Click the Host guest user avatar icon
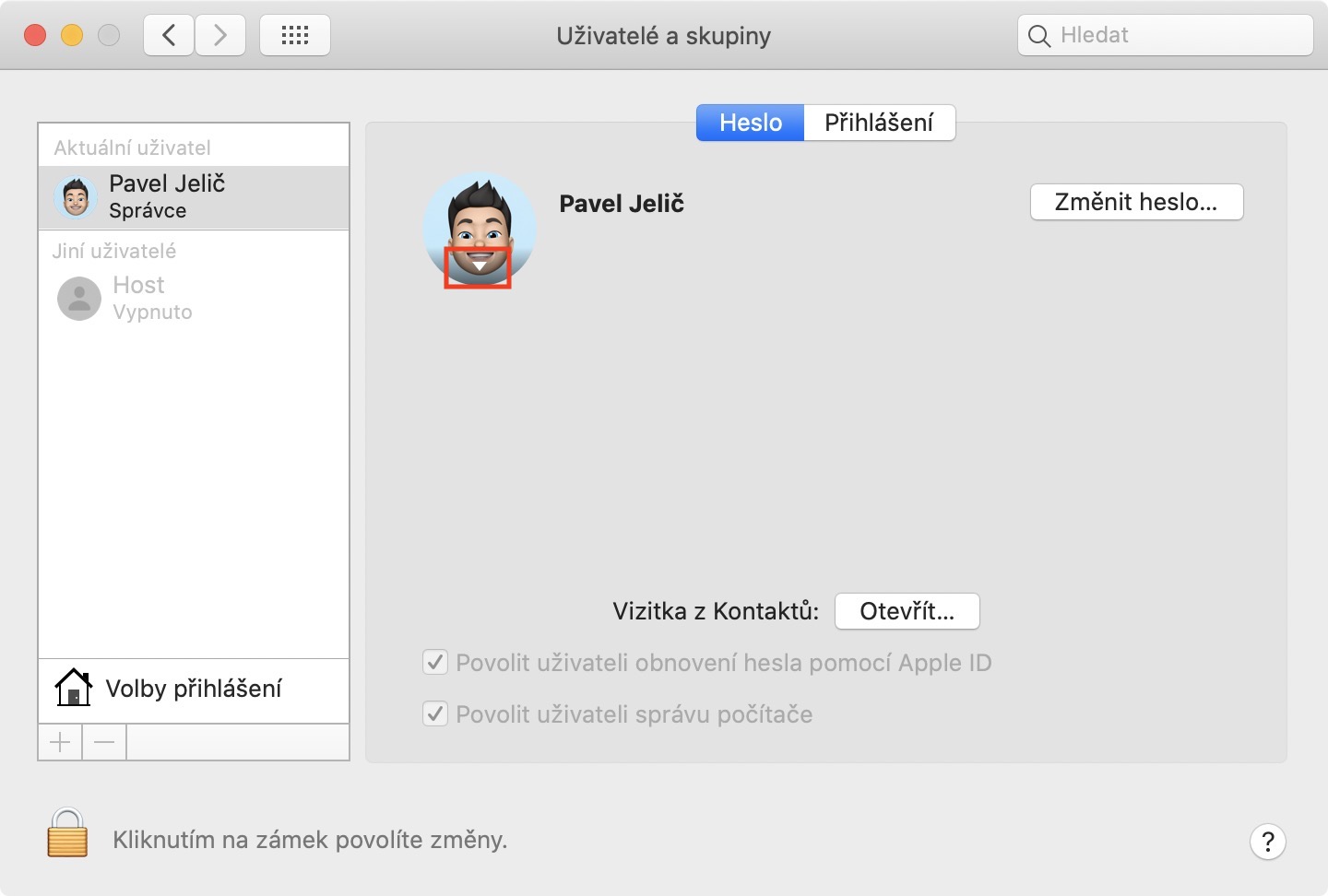The height and width of the screenshot is (896, 1328). point(79,299)
